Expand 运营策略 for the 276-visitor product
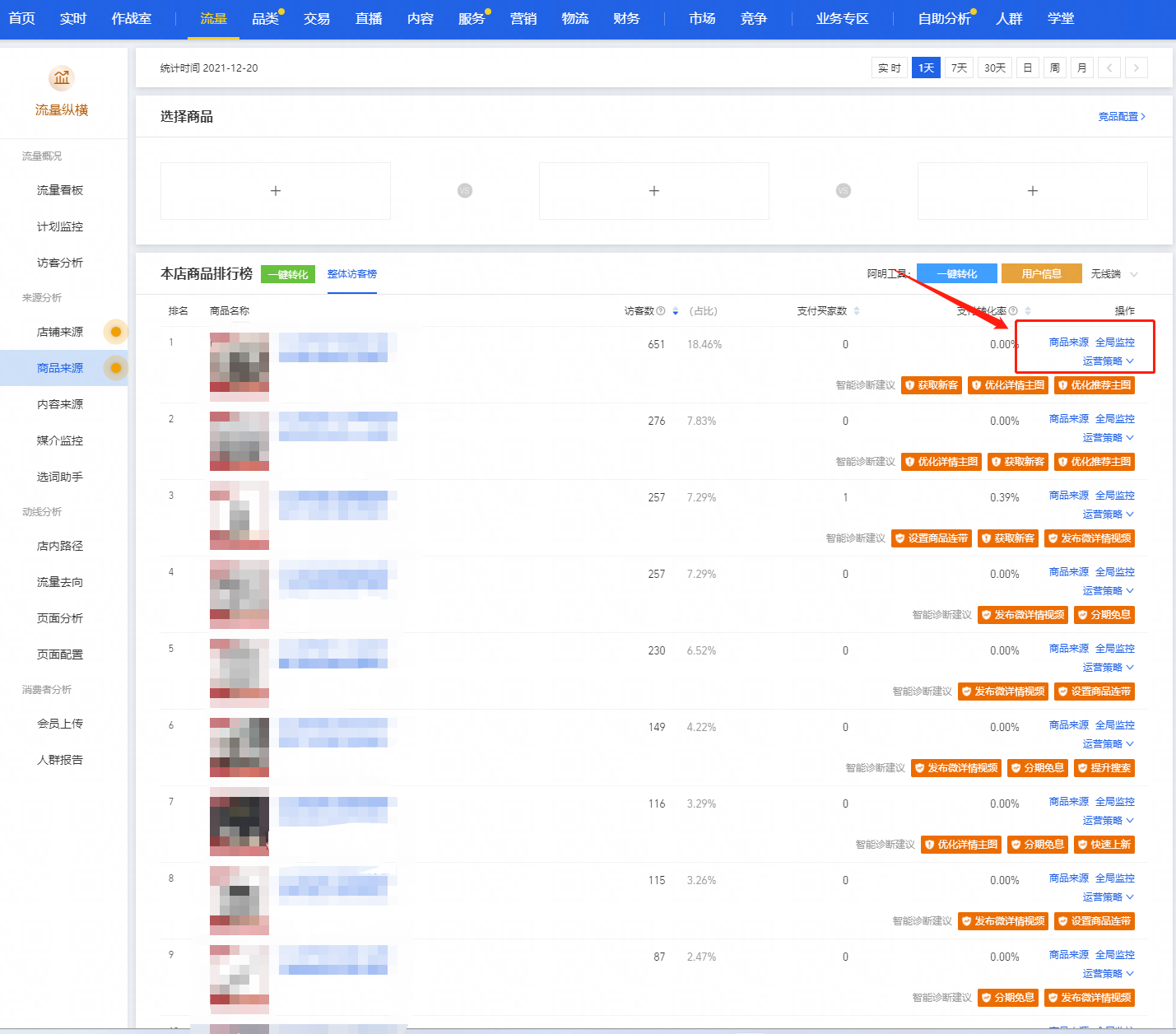Screen dimensions: 1176x1034 tap(1109, 438)
